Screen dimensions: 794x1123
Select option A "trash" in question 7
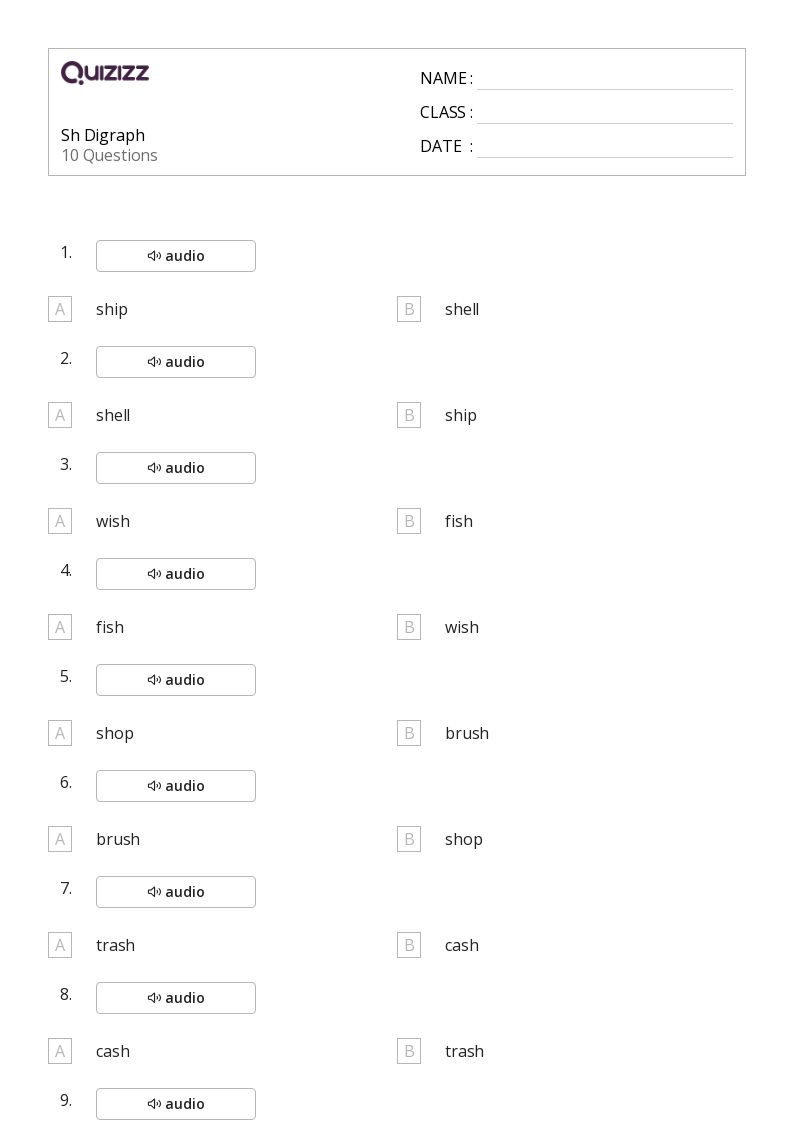60,945
